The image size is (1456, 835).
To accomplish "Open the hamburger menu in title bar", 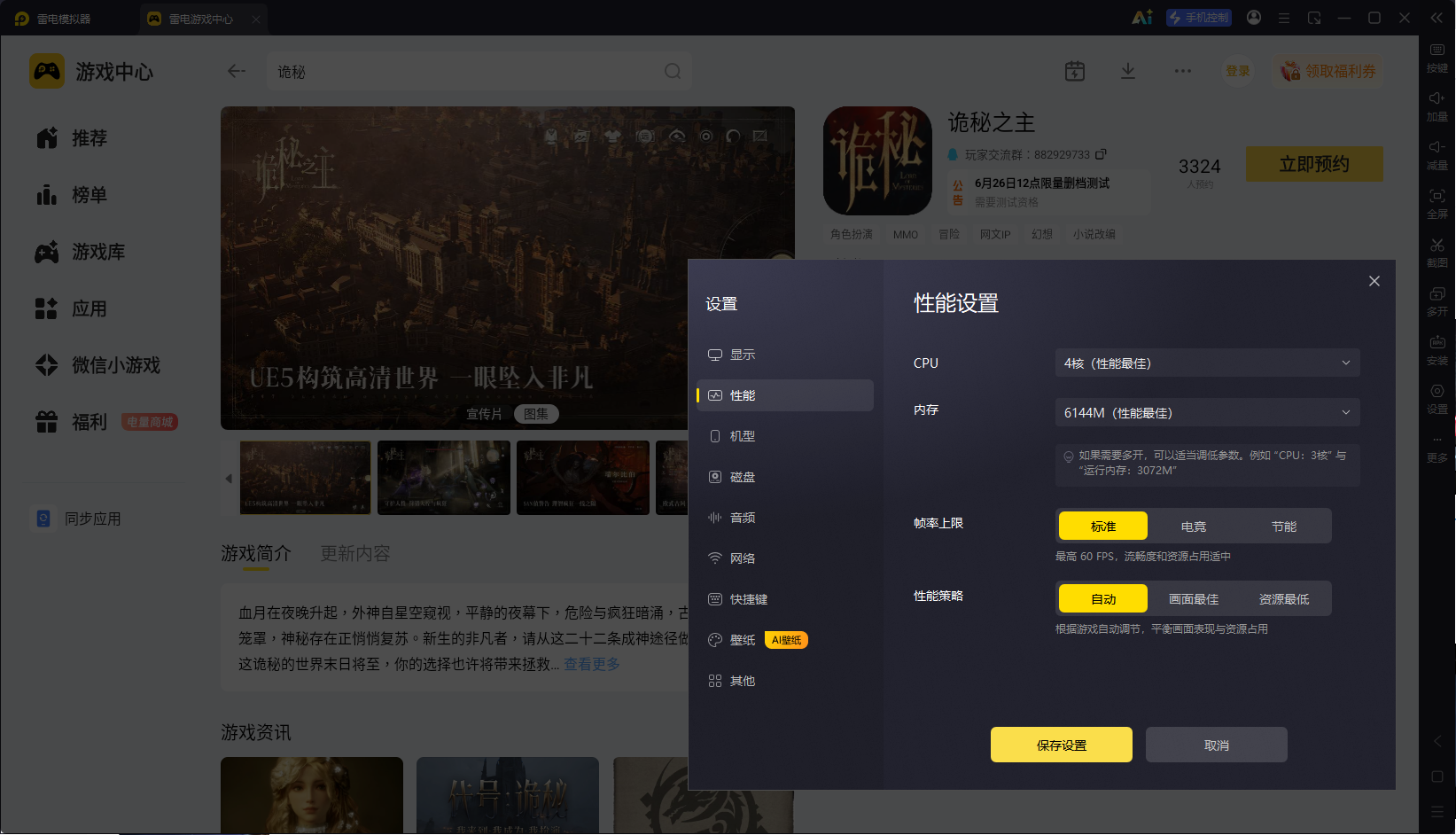I will pyautogui.click(x=1284, y=18).
